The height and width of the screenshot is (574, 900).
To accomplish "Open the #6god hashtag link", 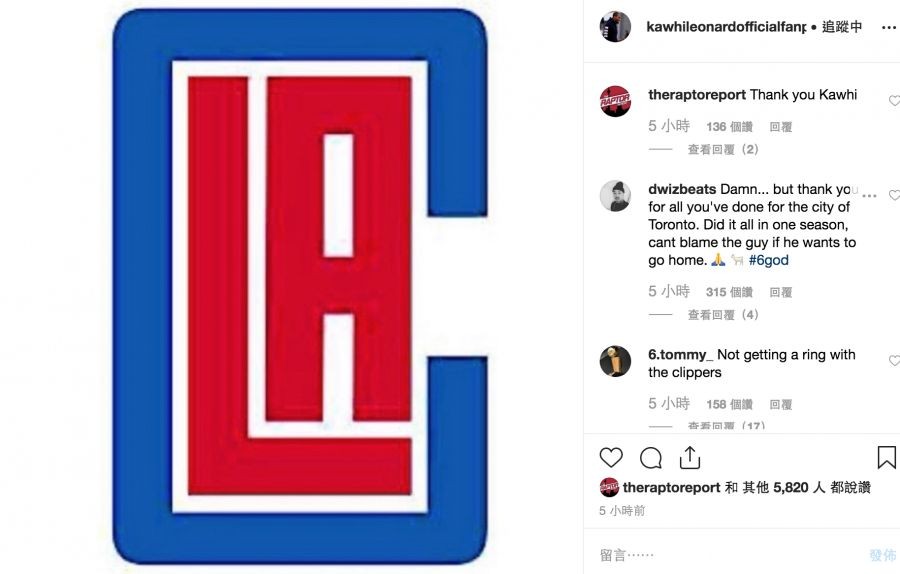I will 769,260.
